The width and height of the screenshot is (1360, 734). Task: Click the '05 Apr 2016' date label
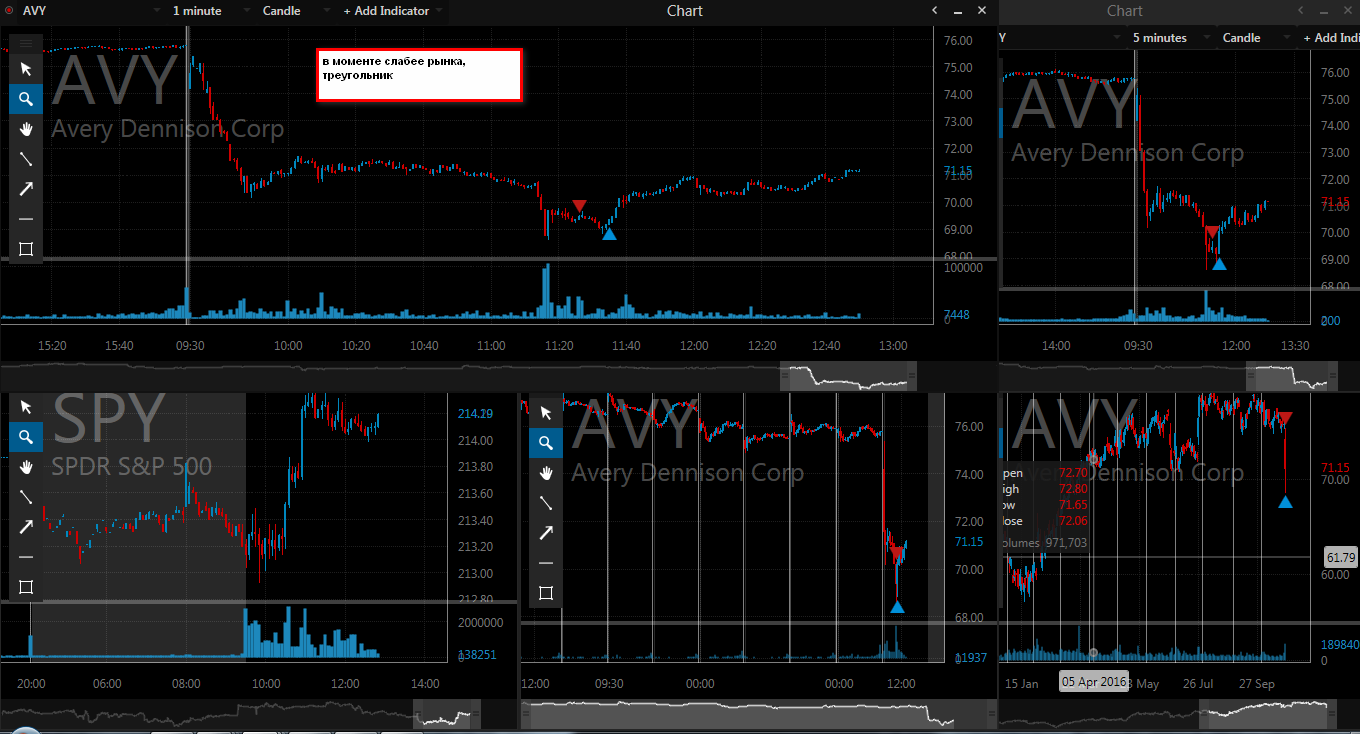coord(1094,681)
